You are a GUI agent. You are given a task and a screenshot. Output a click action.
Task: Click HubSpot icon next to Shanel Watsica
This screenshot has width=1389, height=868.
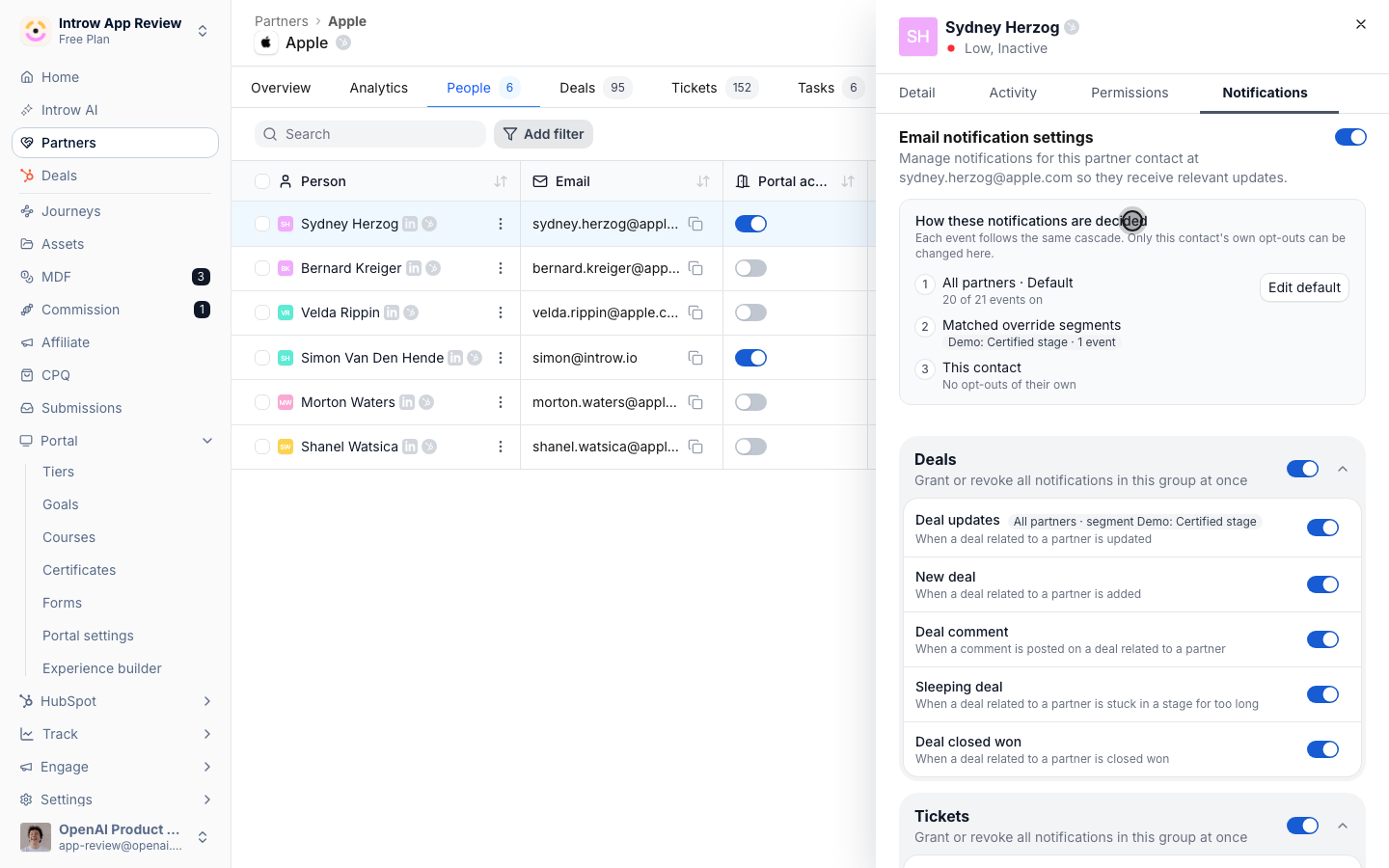[429, 447]
